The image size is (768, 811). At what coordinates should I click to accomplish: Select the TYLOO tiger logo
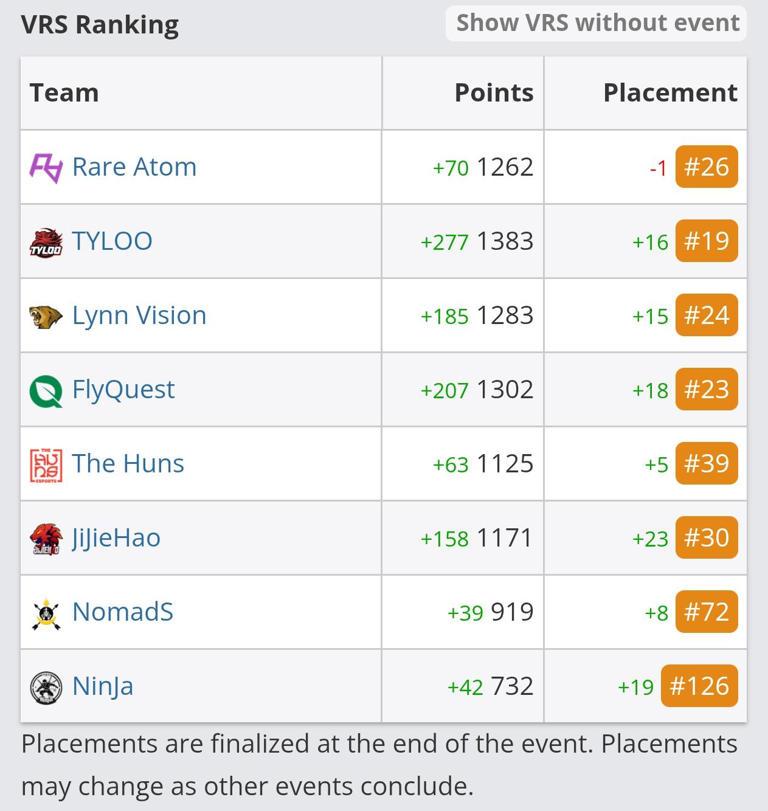(x=44, y=241)
